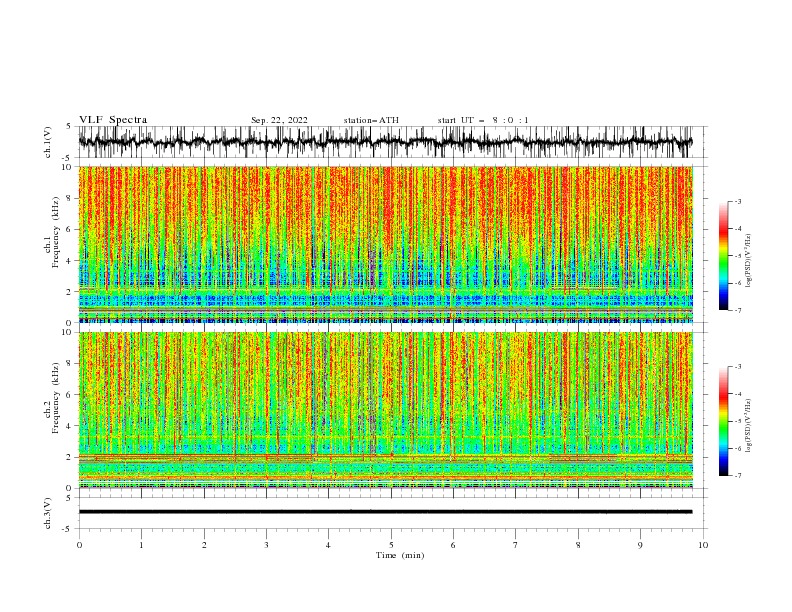Click time-axis tick label '3'
Screen dimensions: 792x612
coord(266,545)
